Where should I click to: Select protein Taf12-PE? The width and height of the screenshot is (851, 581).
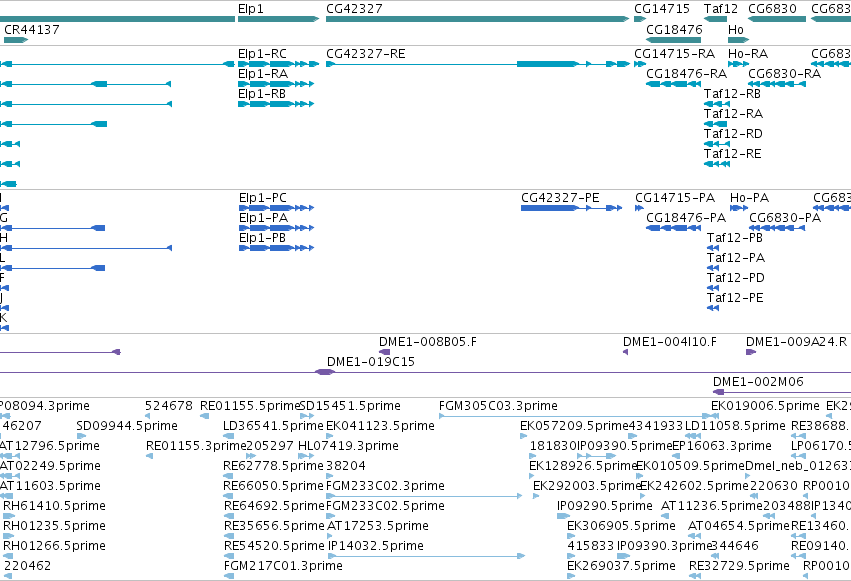713,308
